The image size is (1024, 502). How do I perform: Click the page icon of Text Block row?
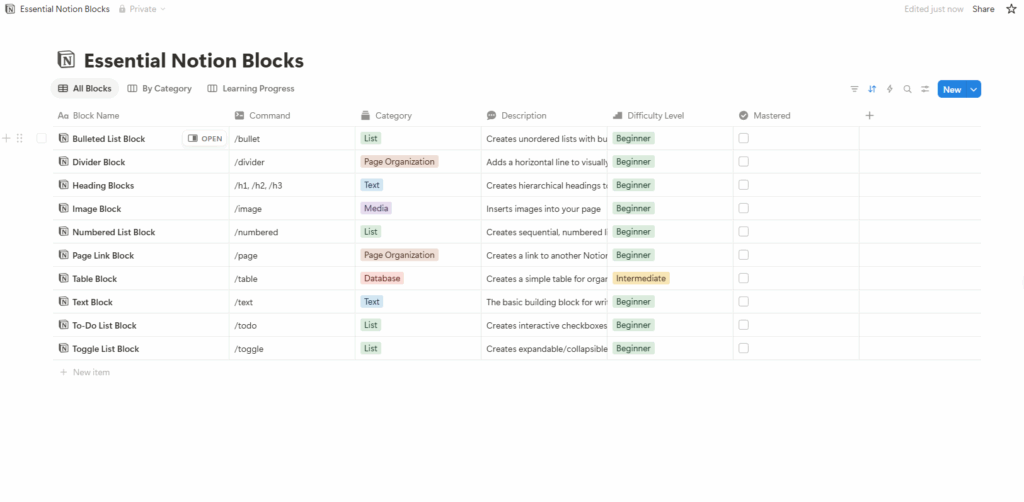63,302
